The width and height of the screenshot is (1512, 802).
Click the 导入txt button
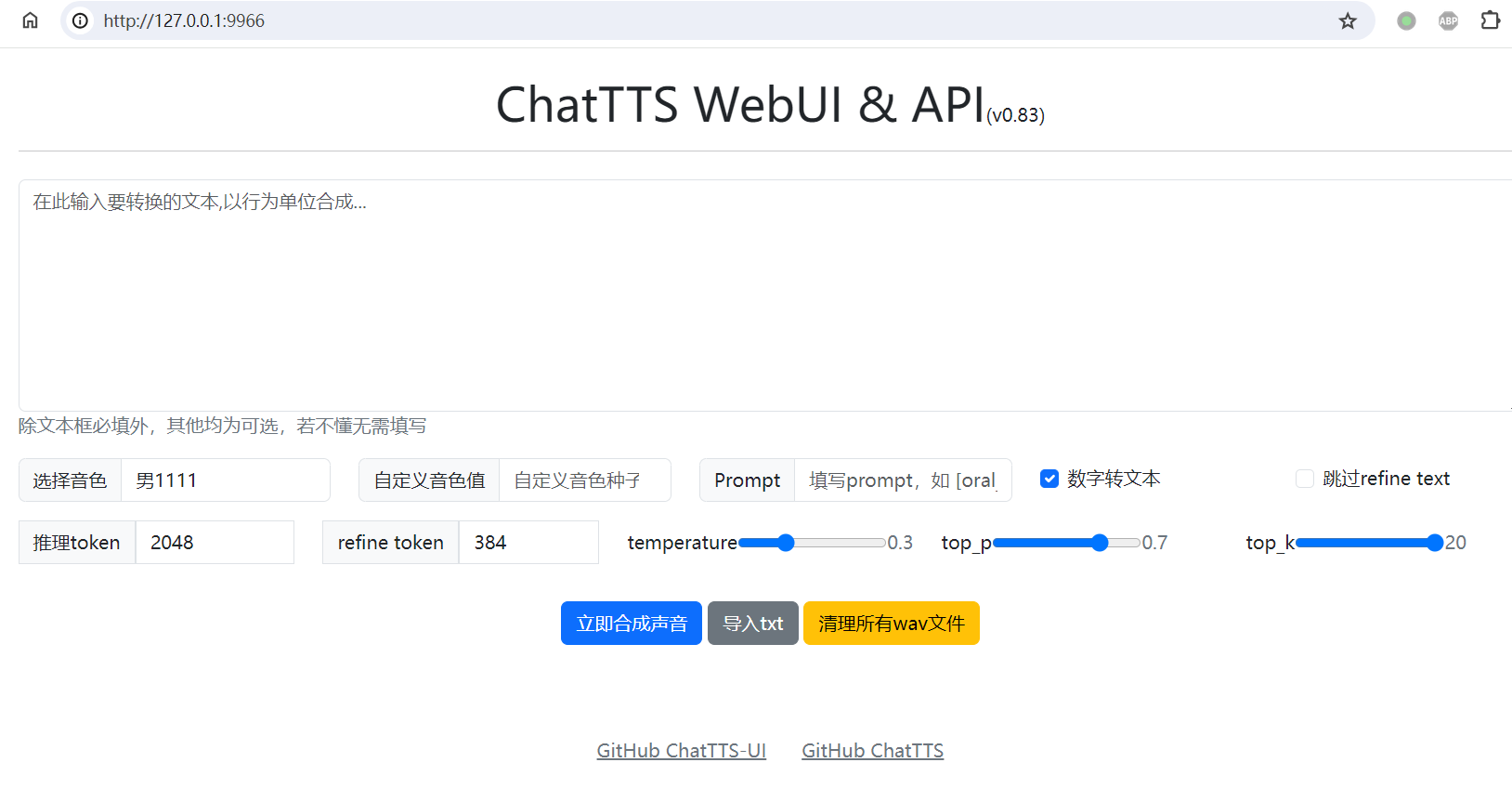coord(752,624)
